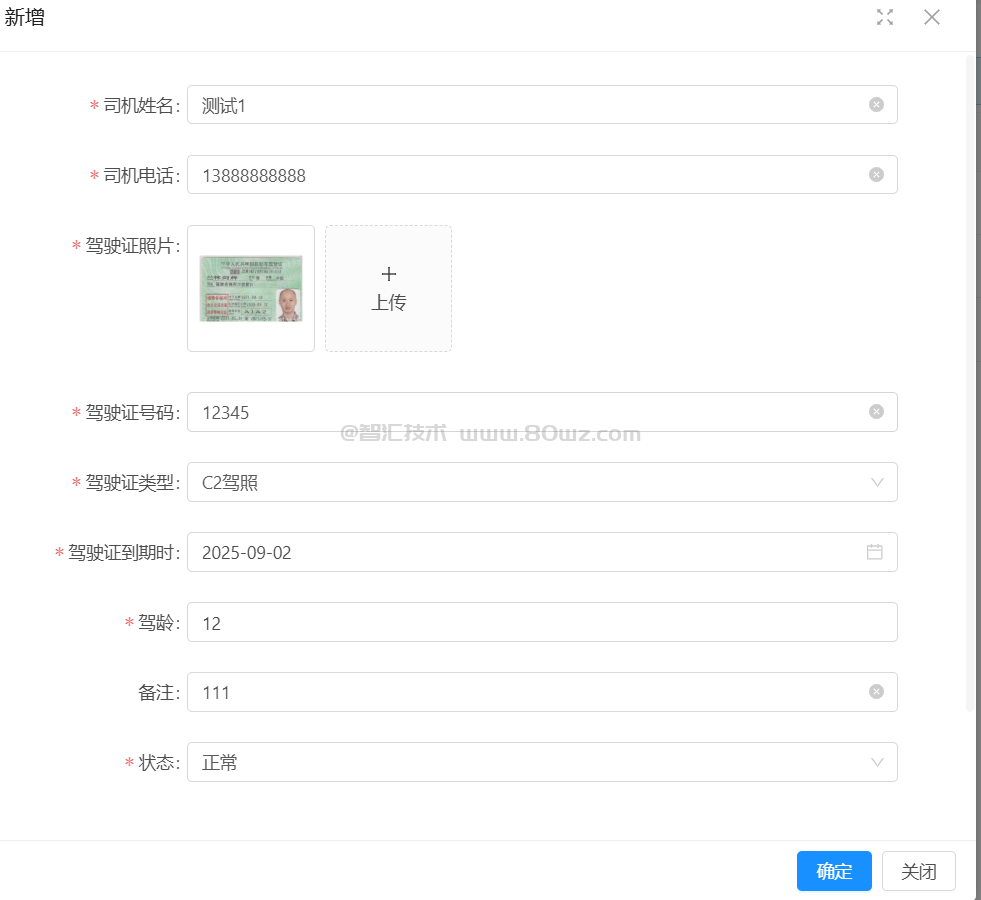
Task: Click the 新增 dialog title text
Action: pos(24,18)
